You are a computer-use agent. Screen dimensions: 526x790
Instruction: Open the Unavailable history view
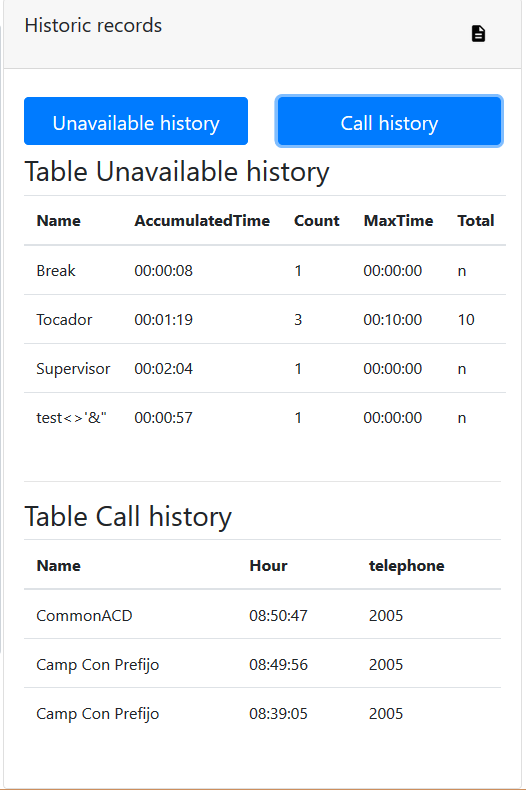click(x=136, y=121)
